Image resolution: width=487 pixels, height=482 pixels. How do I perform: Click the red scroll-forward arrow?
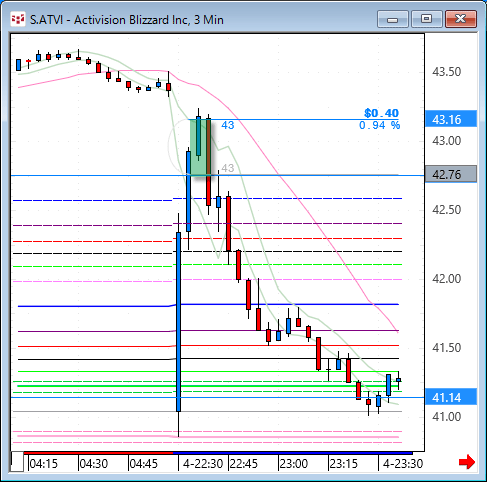(467, 462)
